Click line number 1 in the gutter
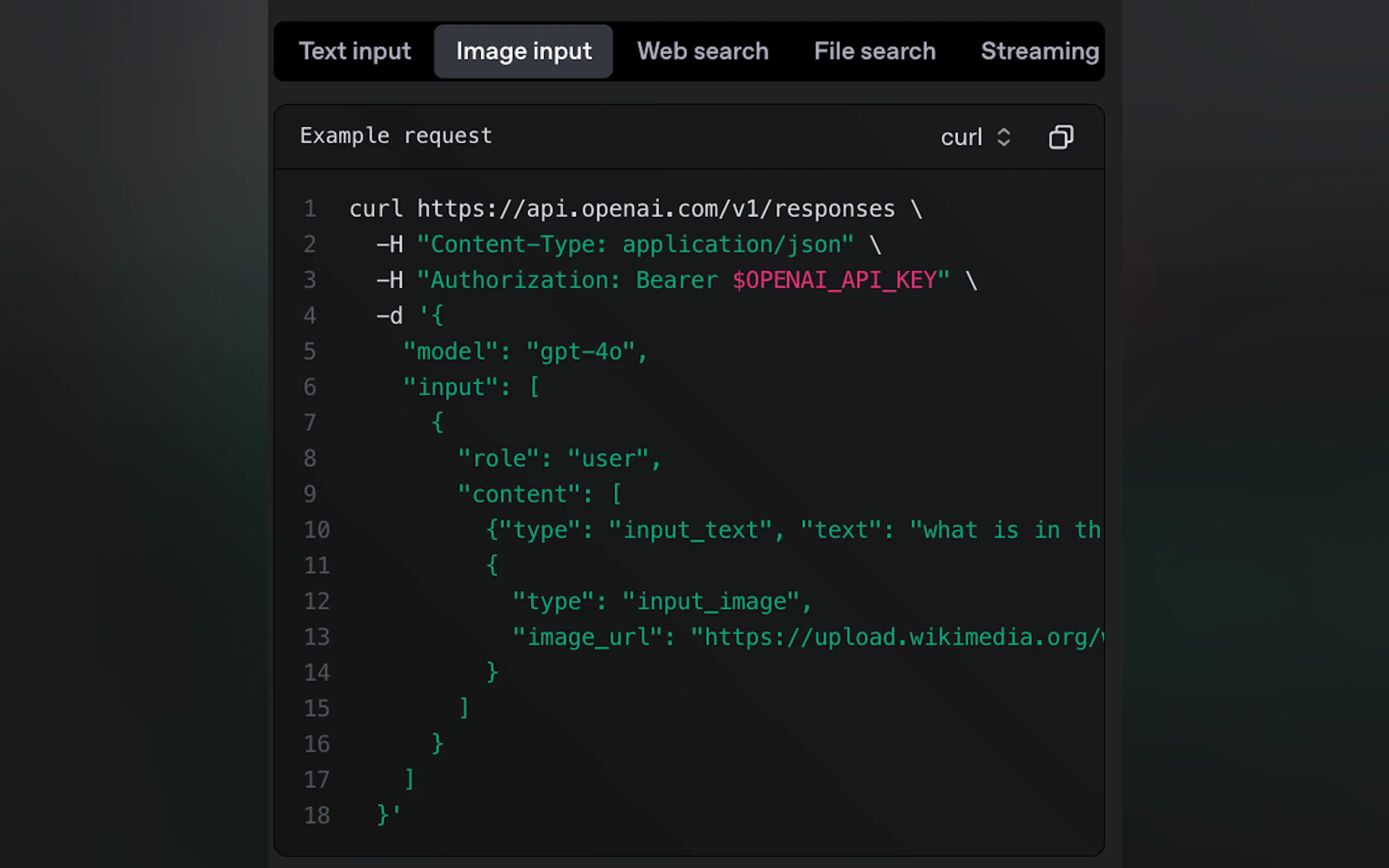 pyautogui.click(x=310, y=209)
